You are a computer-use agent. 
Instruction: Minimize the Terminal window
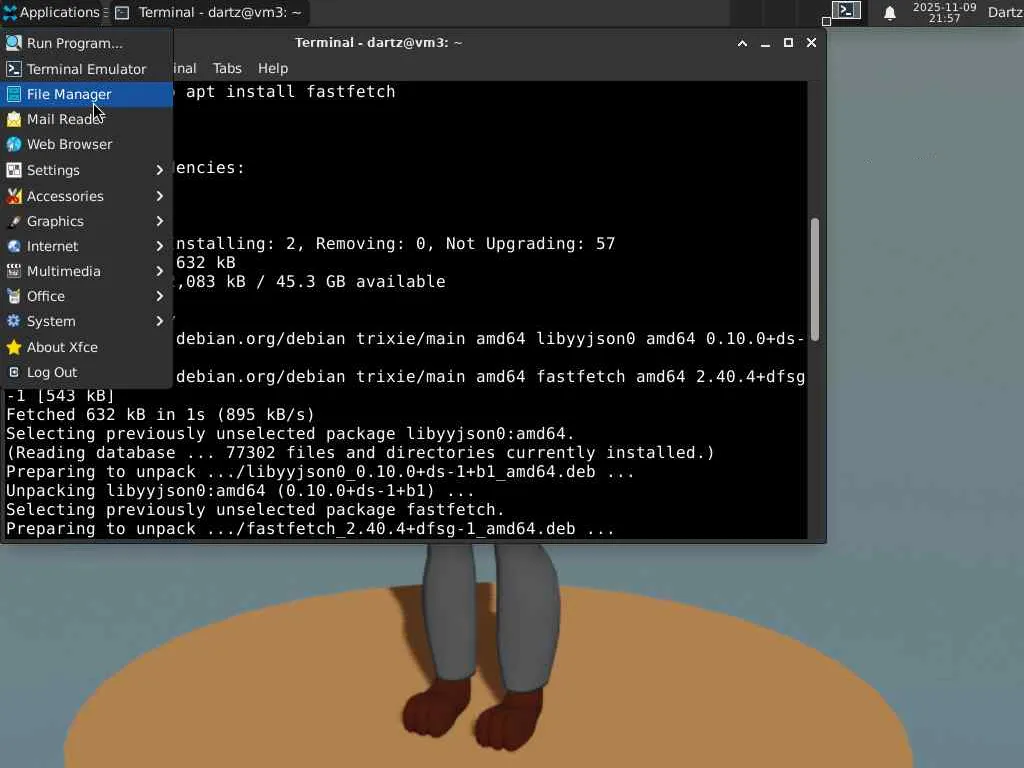[x=765, y=43]
